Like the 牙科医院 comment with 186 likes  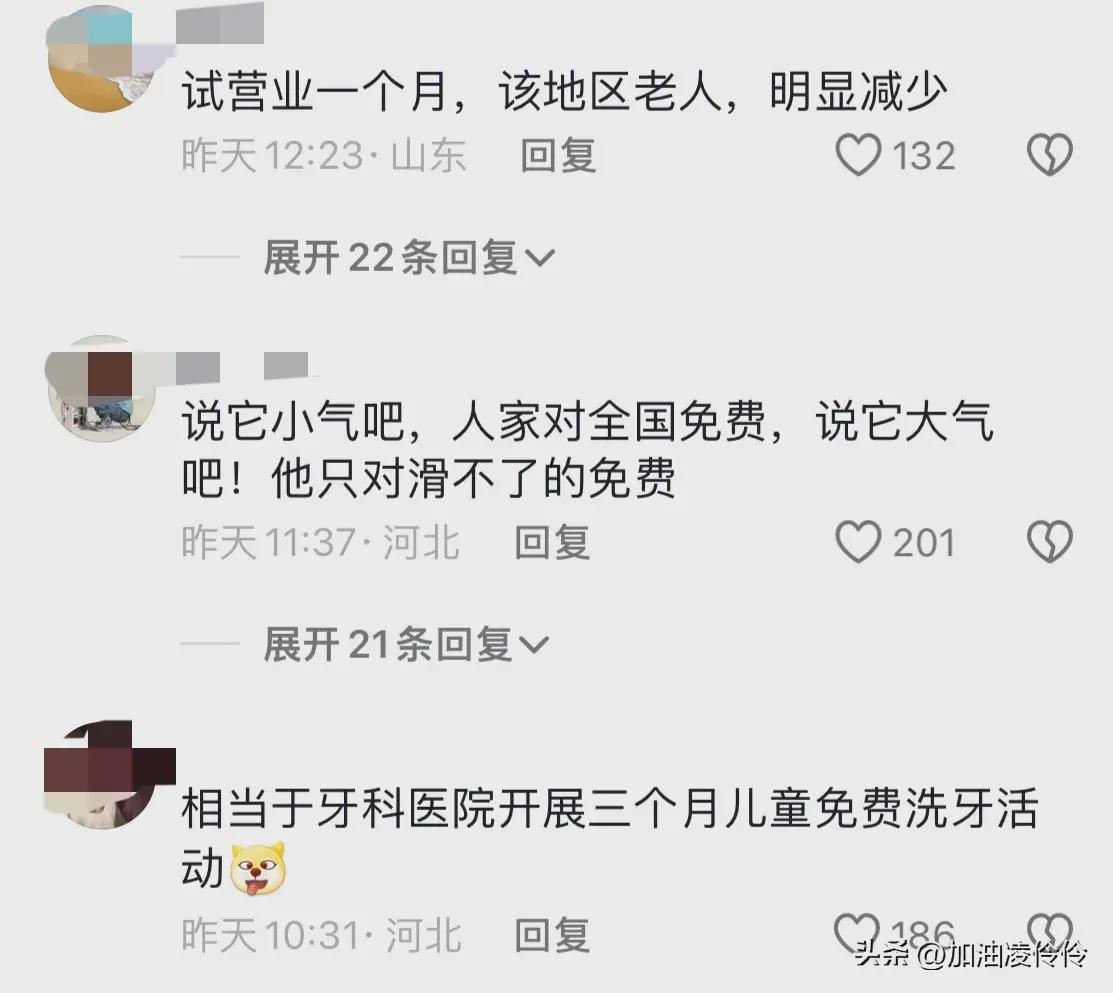click(x=857, y=933)
